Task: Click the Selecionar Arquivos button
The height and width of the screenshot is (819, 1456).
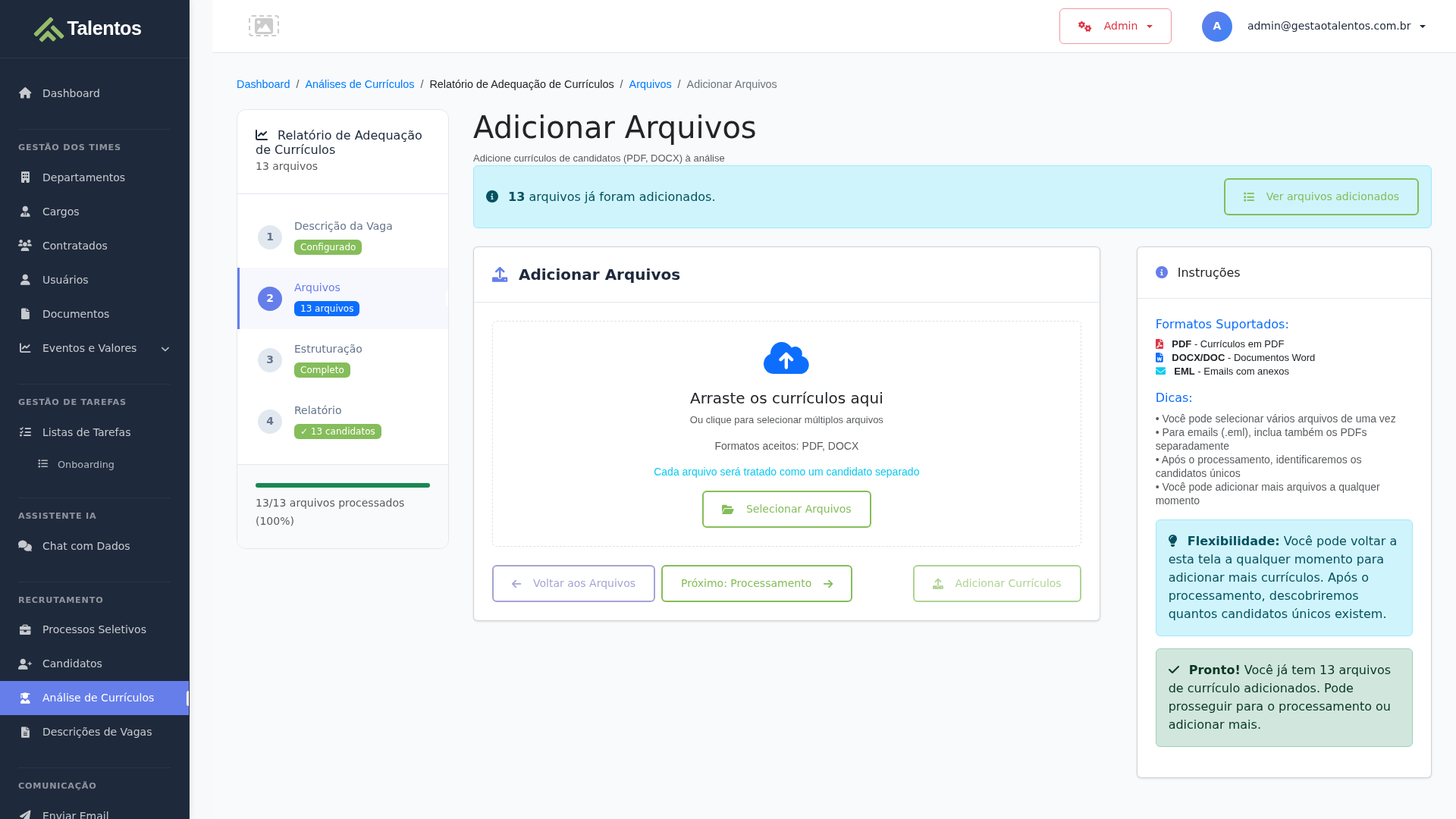Action: click(786, 509)
